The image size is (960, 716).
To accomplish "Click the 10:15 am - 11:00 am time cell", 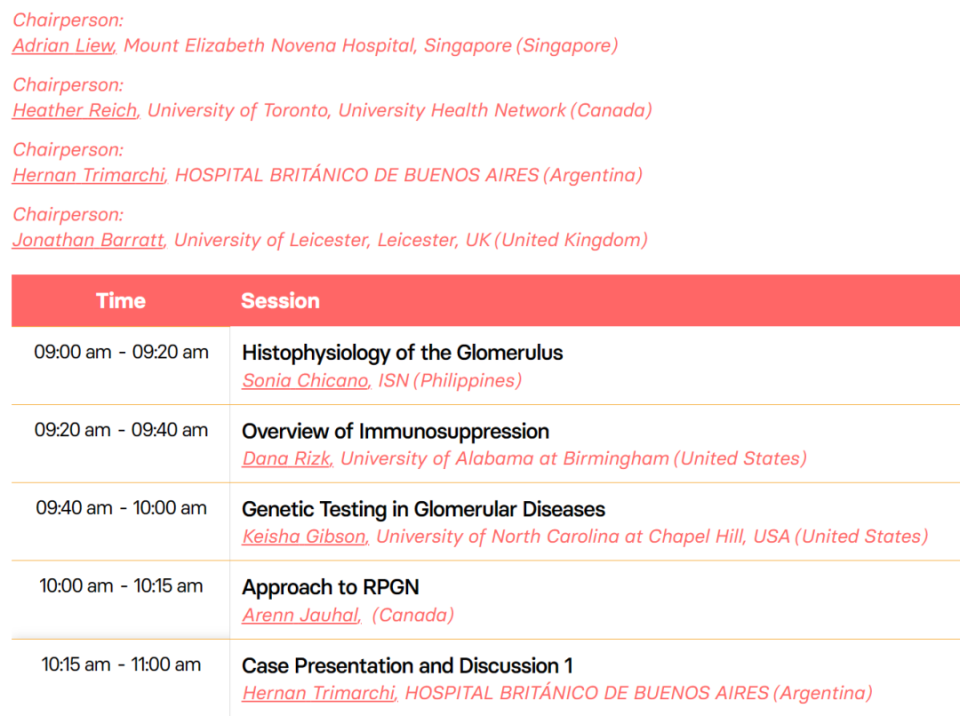I will 121,664.
